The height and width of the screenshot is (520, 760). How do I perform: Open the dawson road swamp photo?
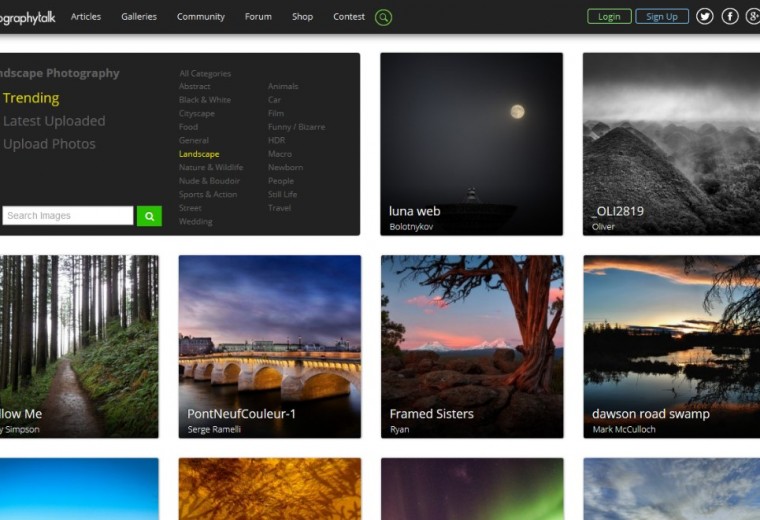(x=672, y=347)
